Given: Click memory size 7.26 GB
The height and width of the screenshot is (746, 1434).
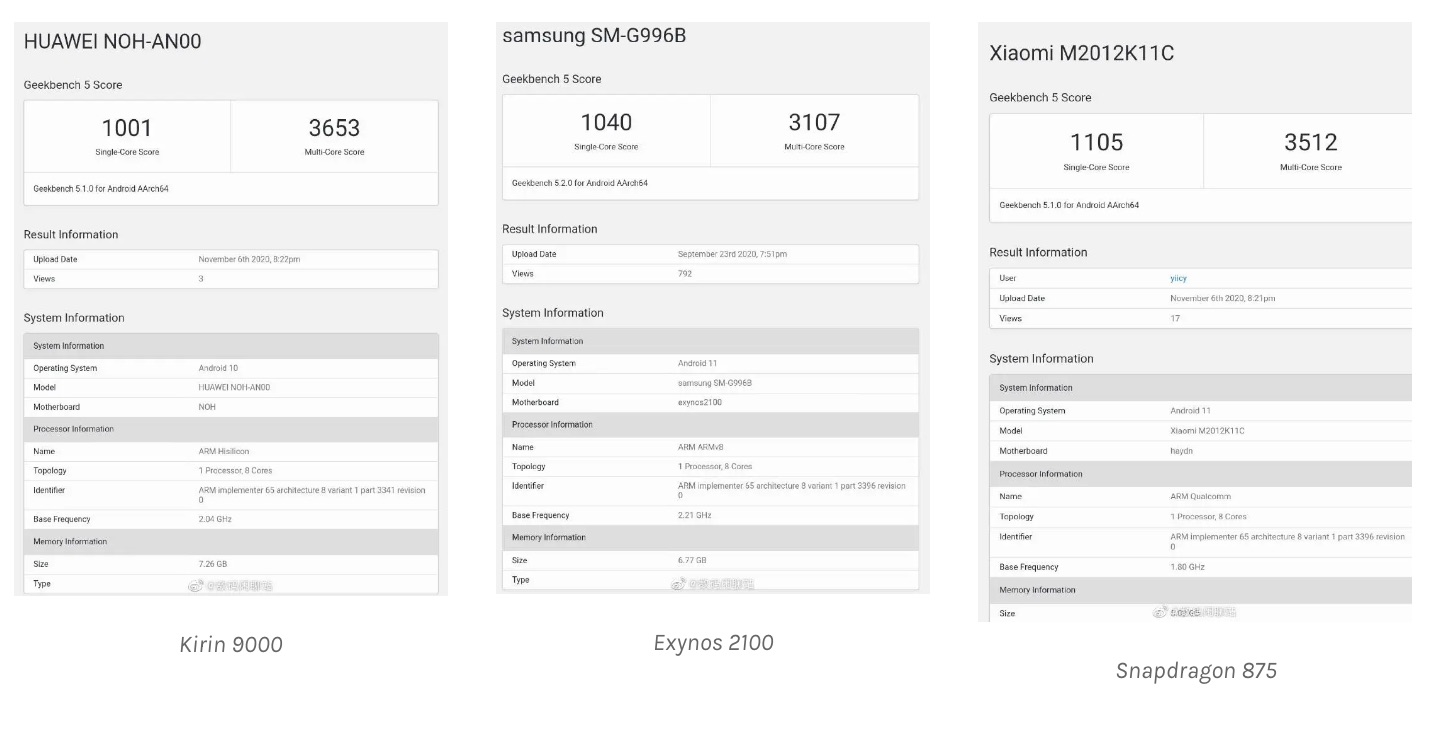Looking at the screenshot, I should (x=213, y=564).
